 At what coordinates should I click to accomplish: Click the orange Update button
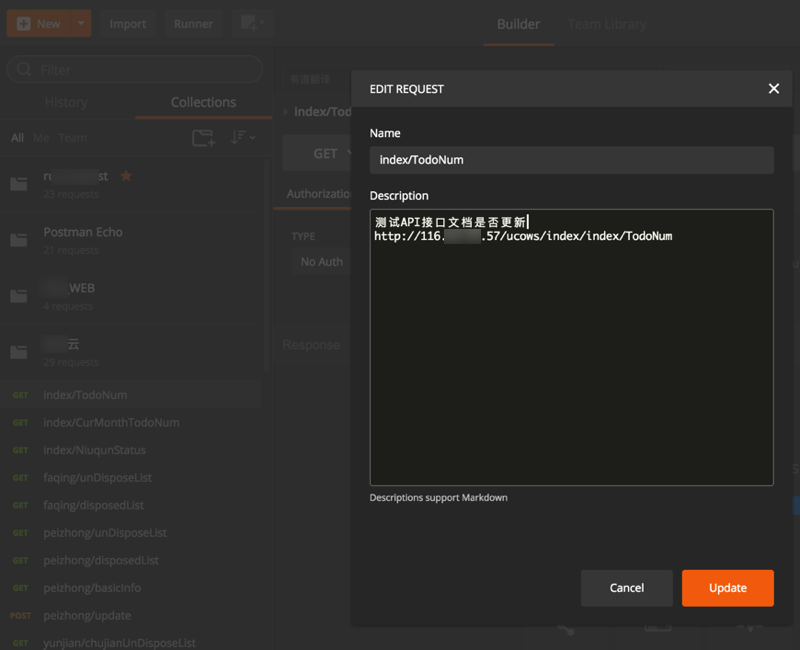(x=728, y=588)
